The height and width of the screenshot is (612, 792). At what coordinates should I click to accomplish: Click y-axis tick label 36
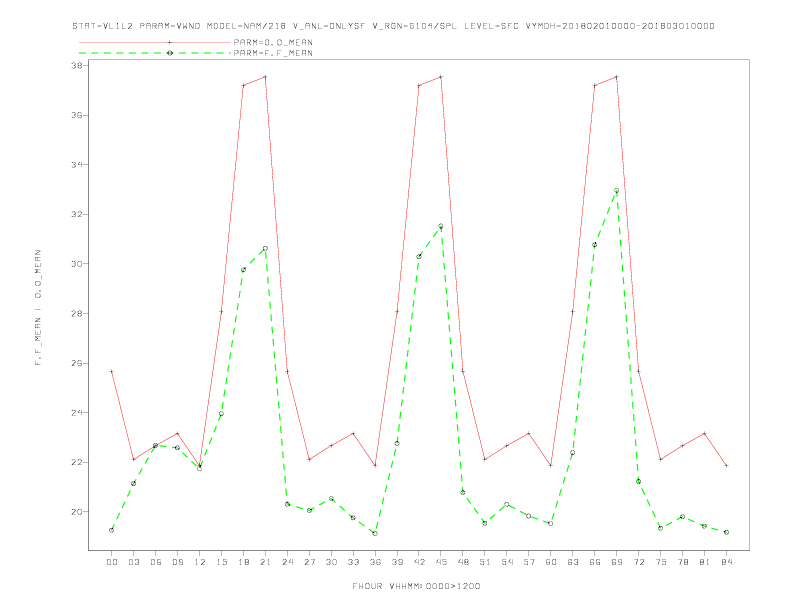click(77, 115)
